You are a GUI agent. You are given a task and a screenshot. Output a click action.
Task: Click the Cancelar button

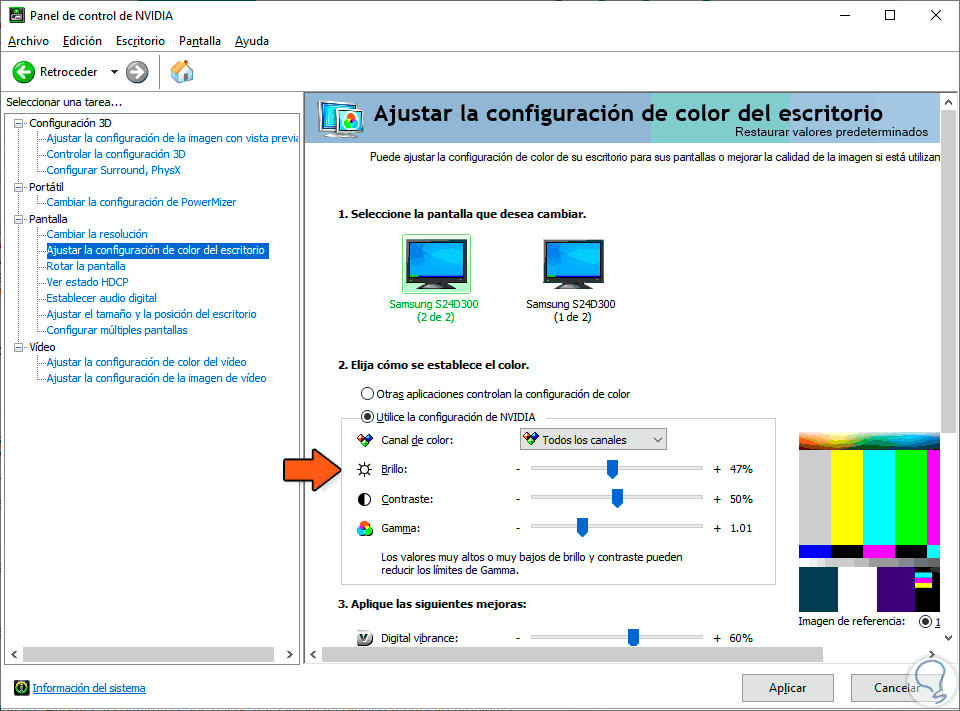(x=896, y=688)
